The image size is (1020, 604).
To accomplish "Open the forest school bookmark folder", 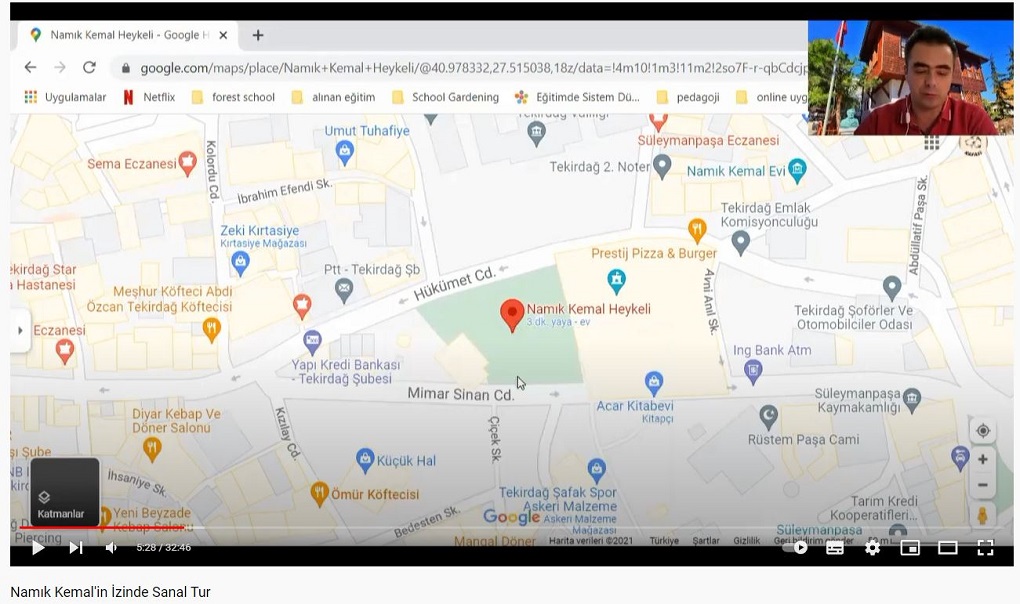I will click(x=234, y=98).
